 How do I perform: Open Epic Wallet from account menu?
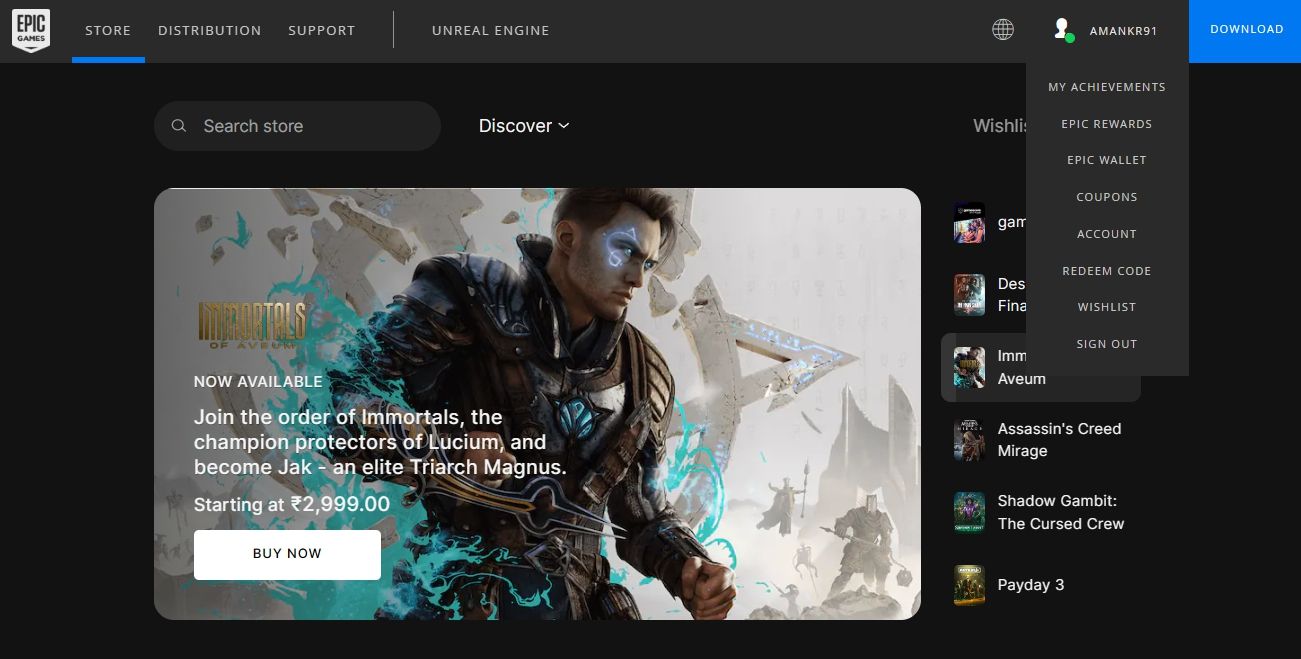1106,160
